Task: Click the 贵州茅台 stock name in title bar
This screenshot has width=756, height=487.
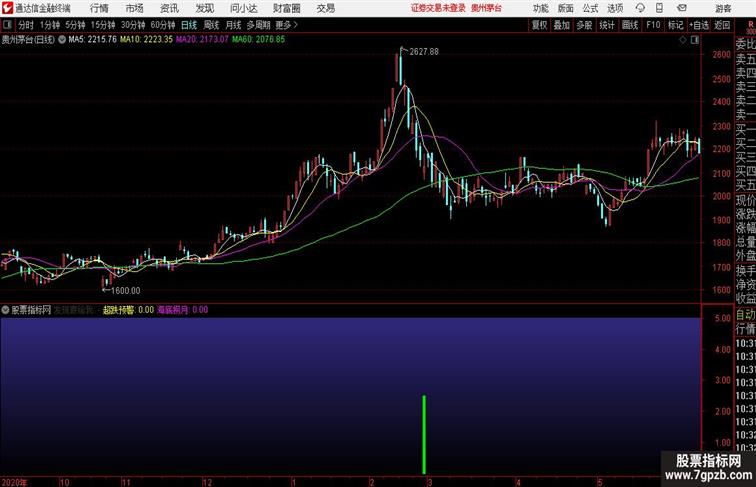Action: tap(486, 8)
